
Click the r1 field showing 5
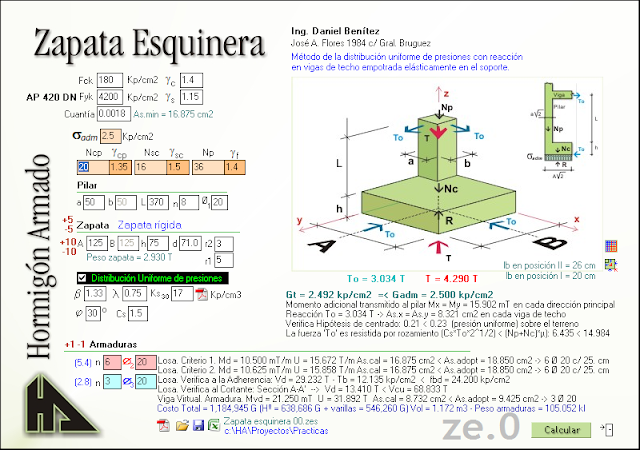pos(224,260)
